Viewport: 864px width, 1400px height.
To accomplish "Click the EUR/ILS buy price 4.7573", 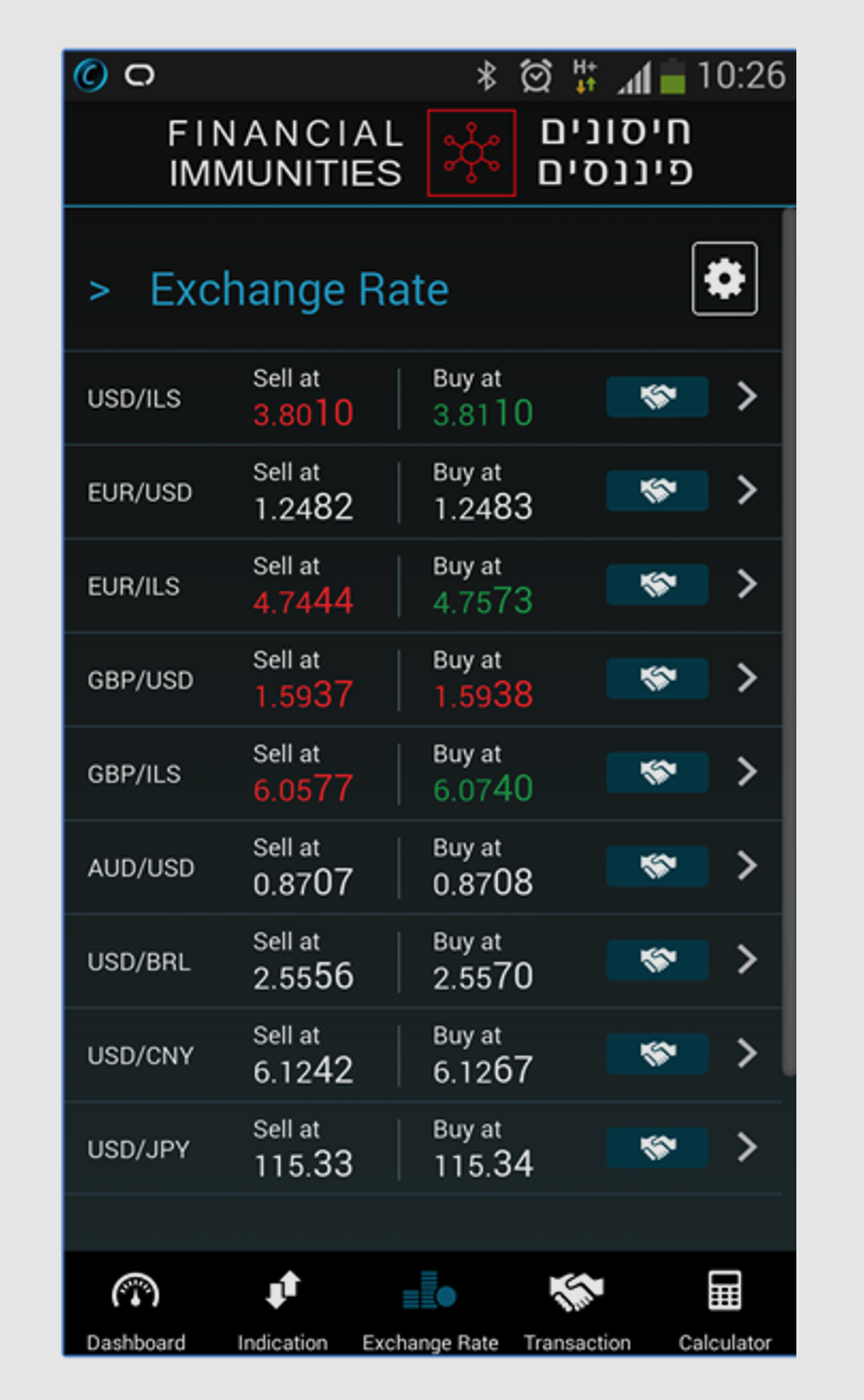I will pos(483,601).
